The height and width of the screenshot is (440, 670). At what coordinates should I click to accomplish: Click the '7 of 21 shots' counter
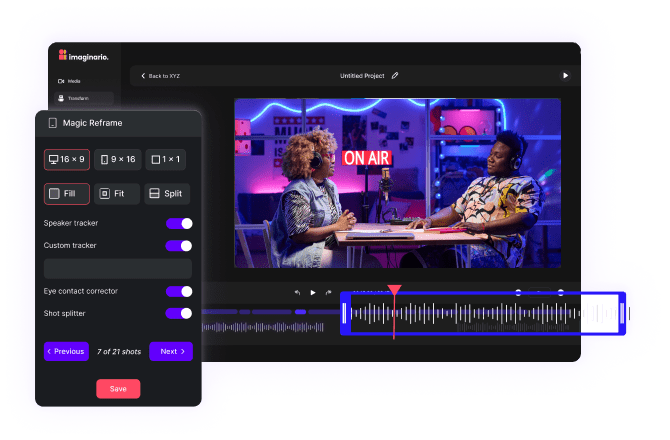coord(119,352)
